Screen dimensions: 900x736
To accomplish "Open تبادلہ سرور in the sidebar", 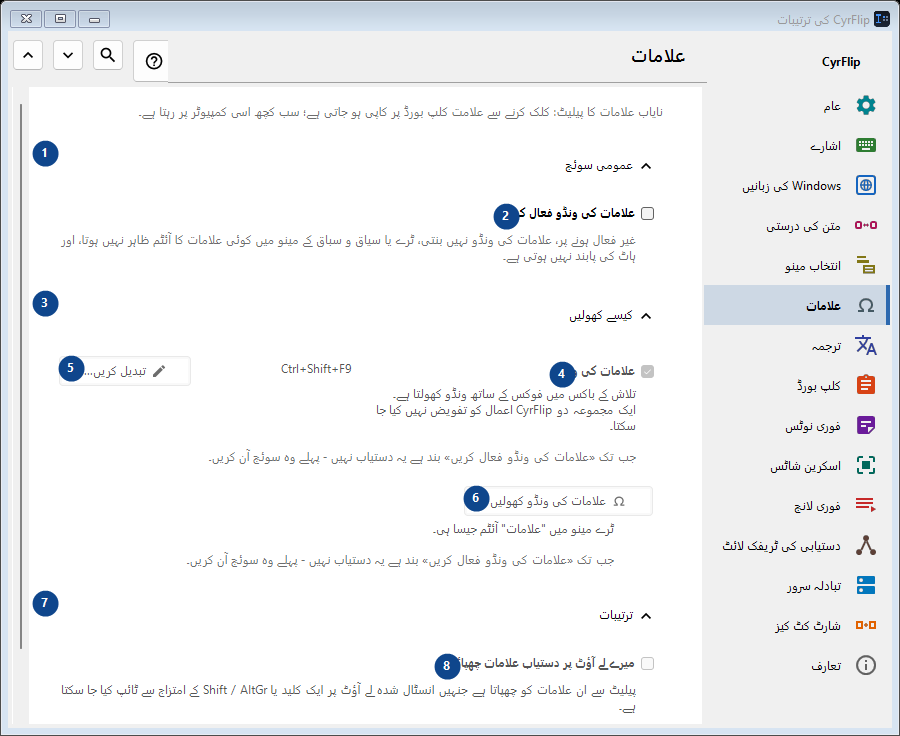I will (796, 585).
